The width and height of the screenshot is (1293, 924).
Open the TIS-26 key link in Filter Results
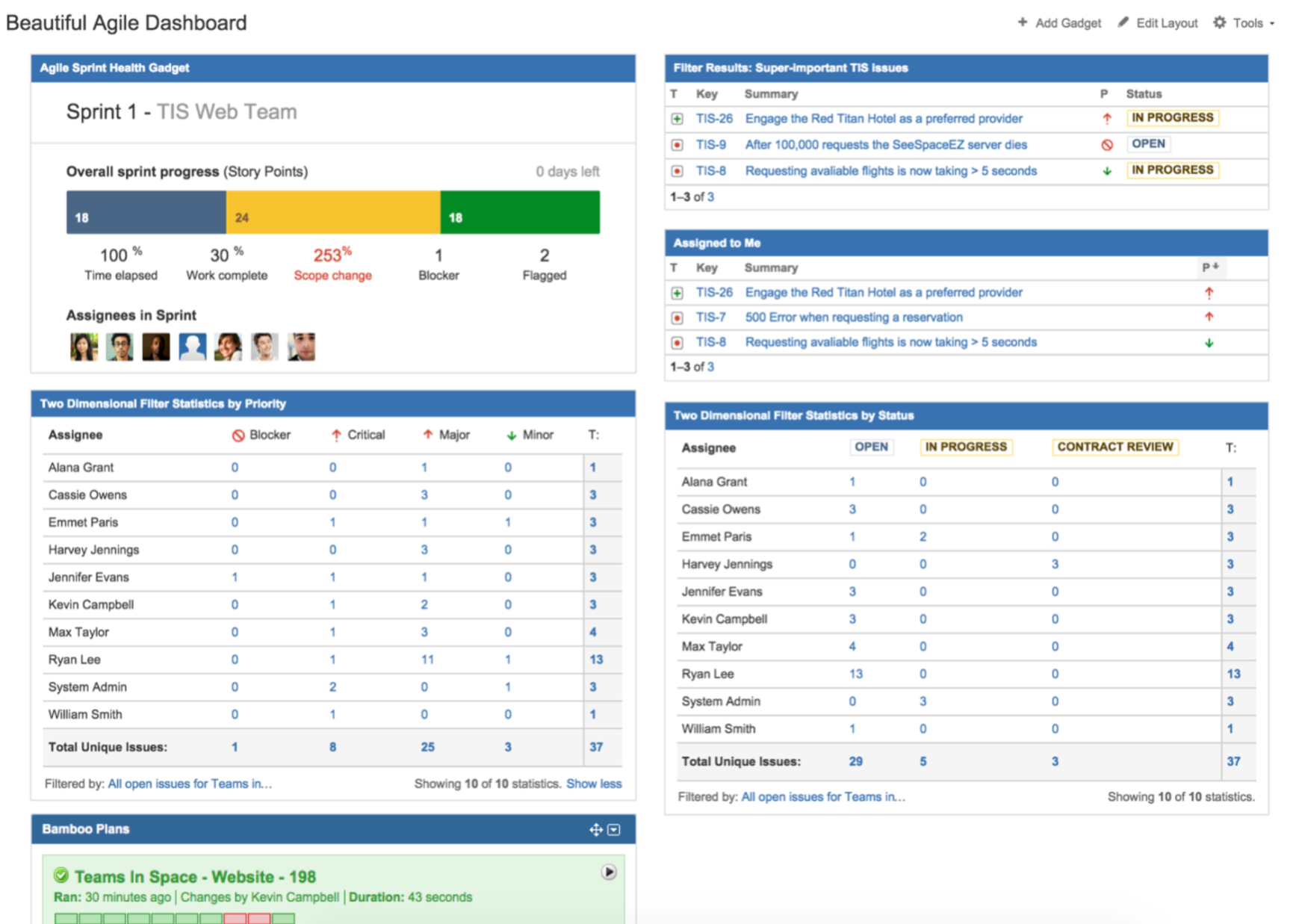(x=714, y=119)
